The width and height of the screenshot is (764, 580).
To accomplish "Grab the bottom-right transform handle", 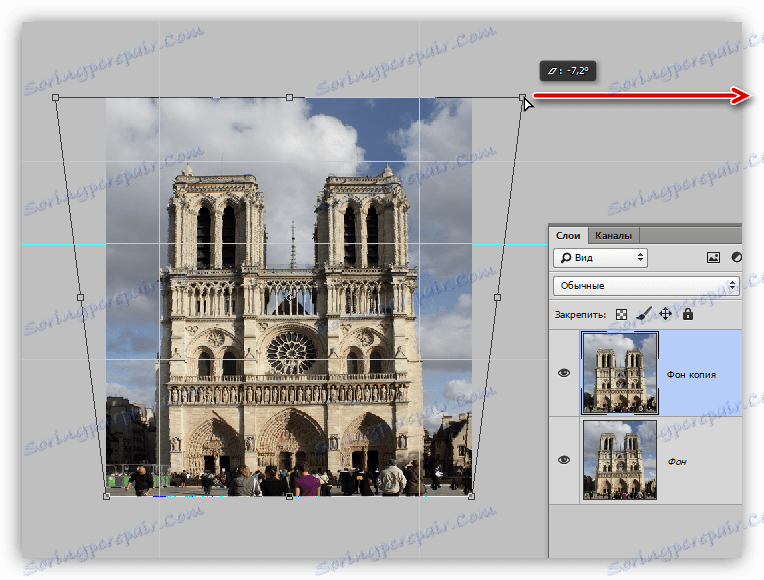I will 471,496.
